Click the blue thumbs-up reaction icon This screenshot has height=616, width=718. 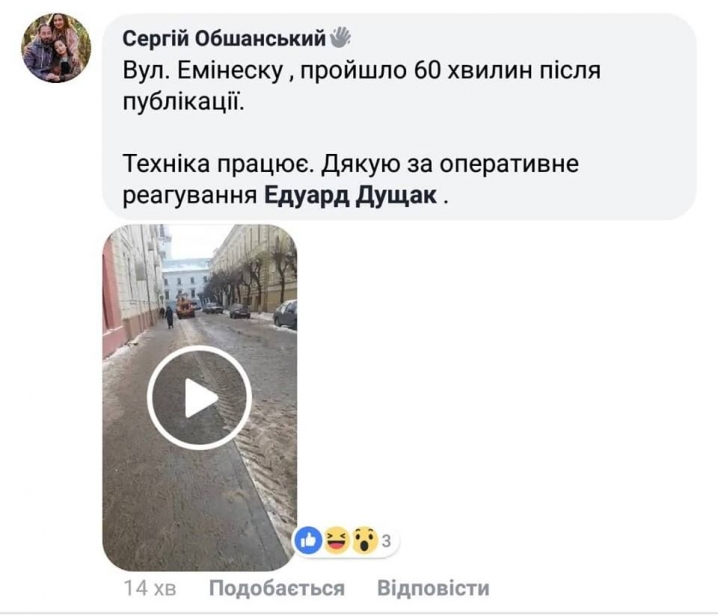[x=309, y=541]
